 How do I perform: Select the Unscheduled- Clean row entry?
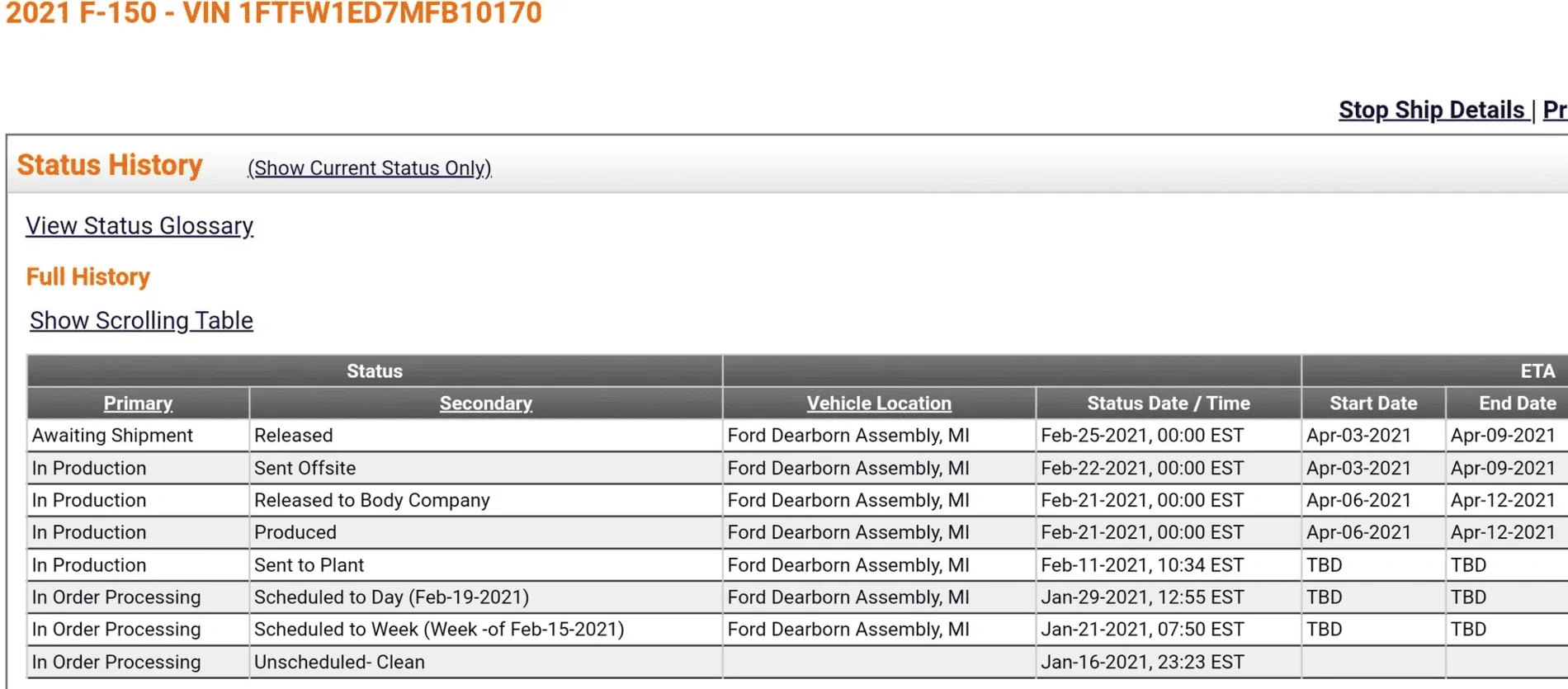[x=339, y=662]
